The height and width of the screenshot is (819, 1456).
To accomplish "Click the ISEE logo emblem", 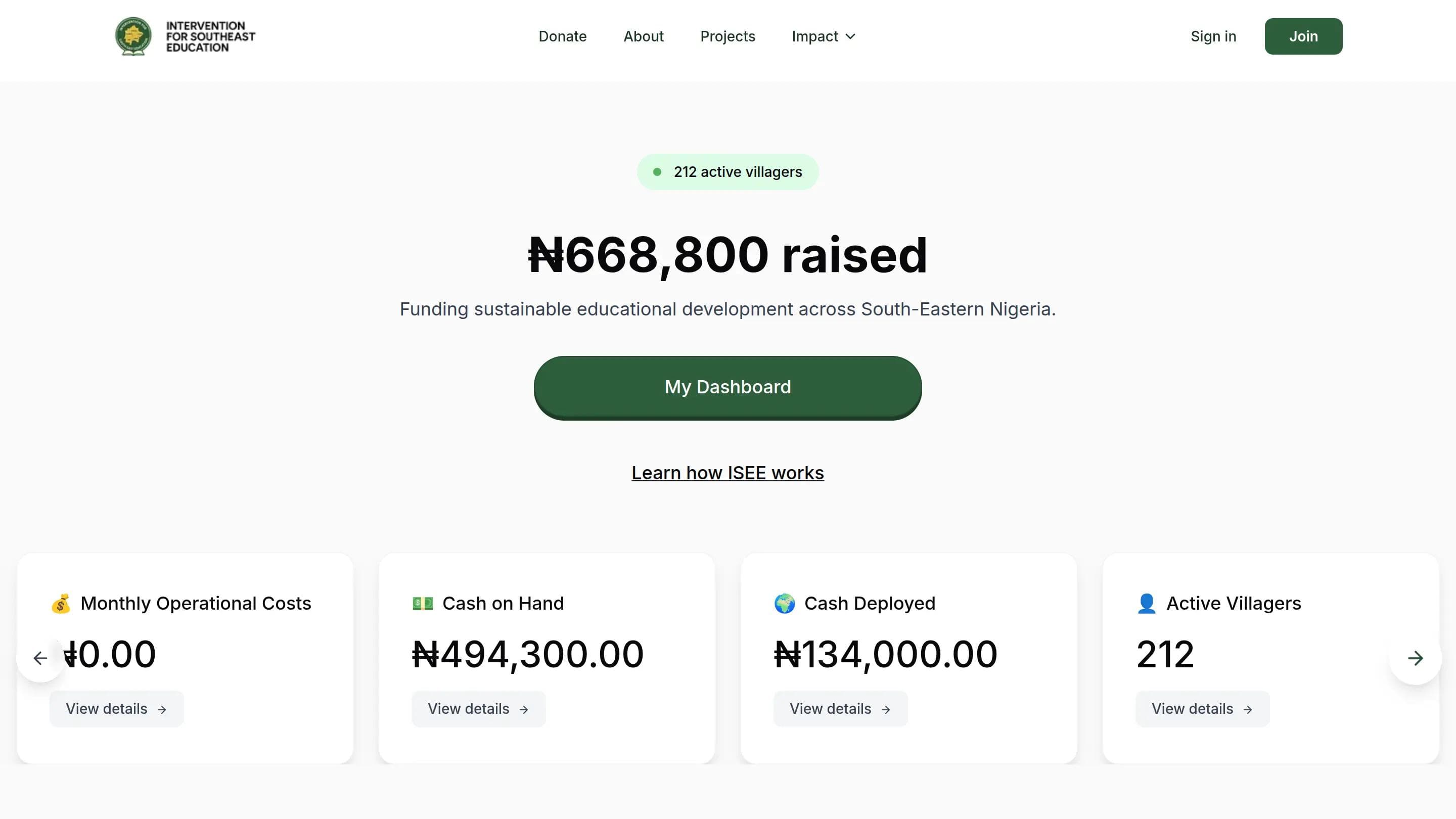I will [133, 36].
